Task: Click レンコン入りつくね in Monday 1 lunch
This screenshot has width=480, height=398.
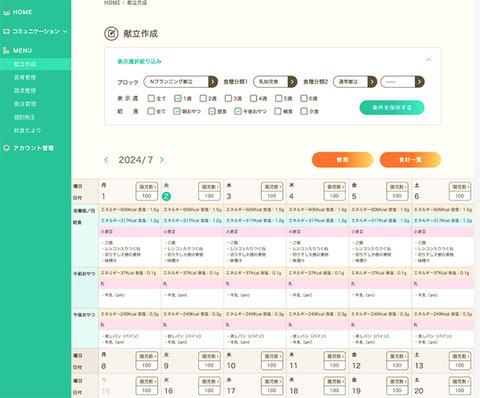Action: point(122,249)
